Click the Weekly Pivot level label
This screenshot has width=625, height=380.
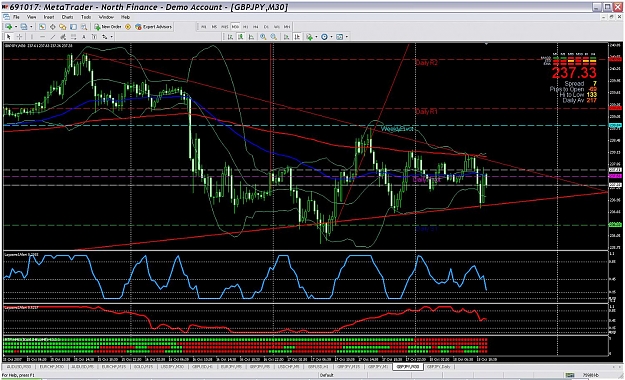[397, 129]
